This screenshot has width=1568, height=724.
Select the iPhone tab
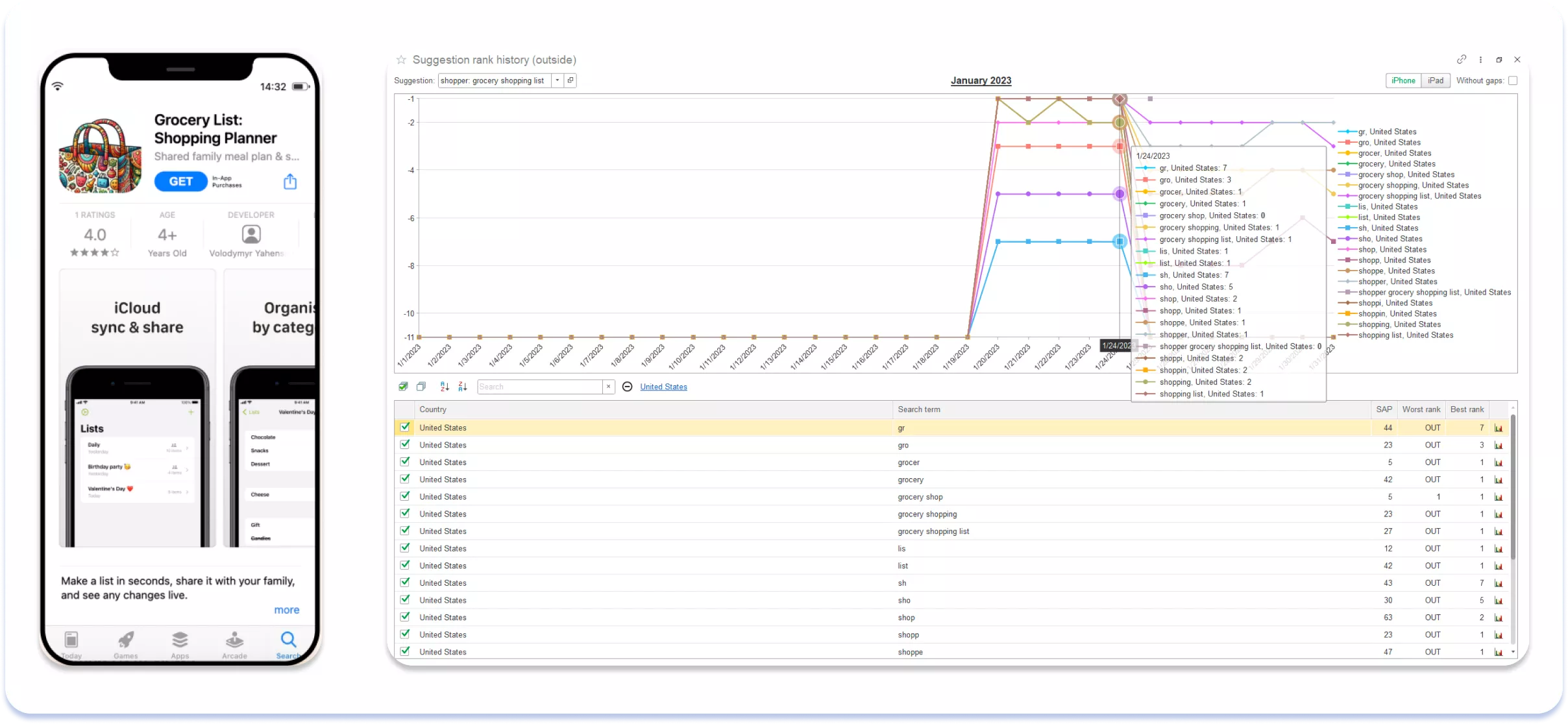(x=1403, y=80)
